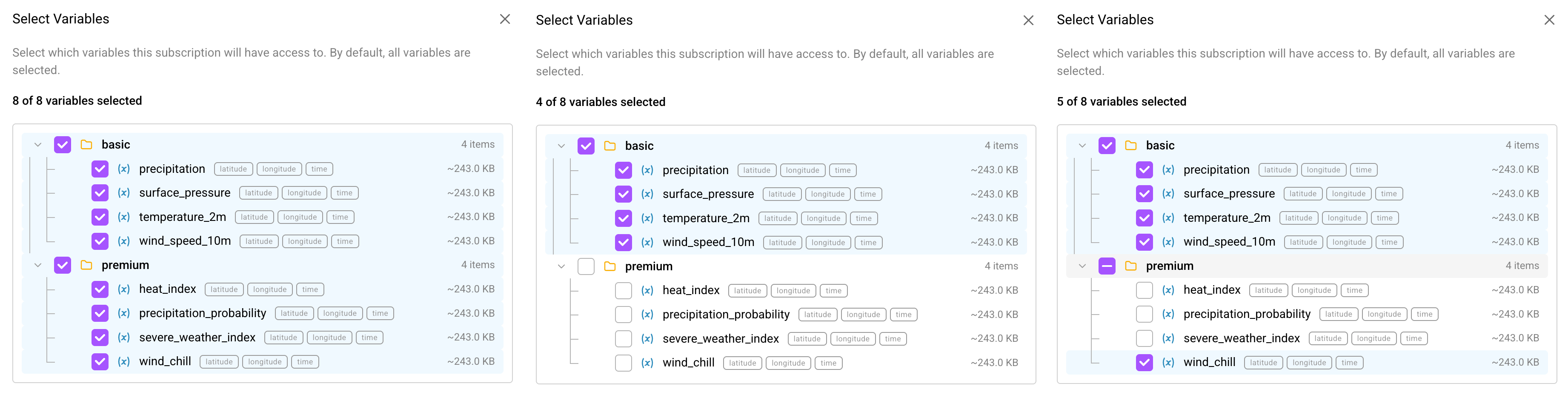
Task: Click the (x) icon next to wind_speed_10m
Action: point(123,241)
